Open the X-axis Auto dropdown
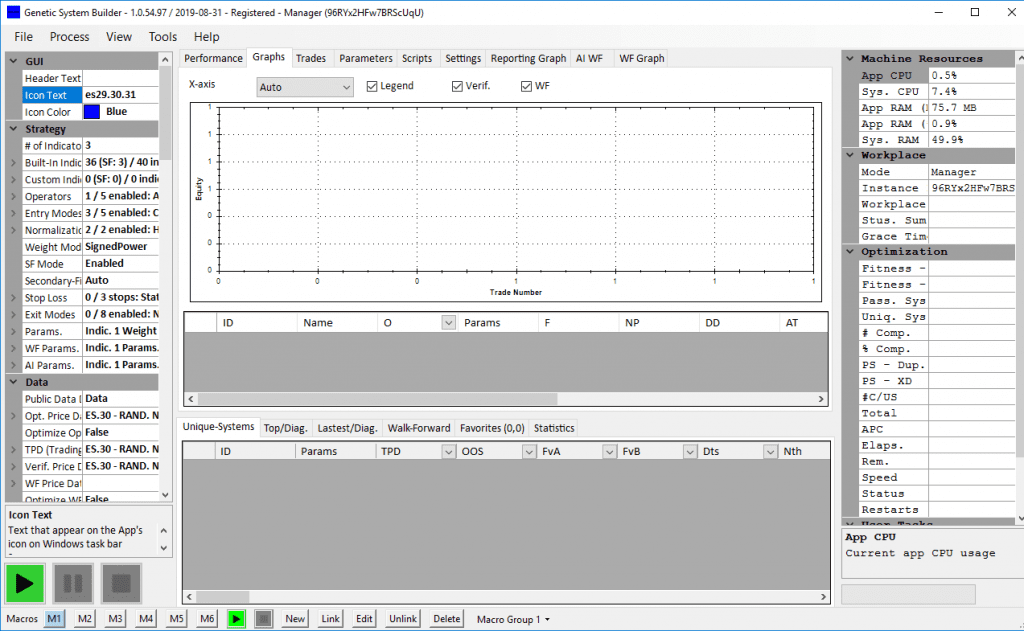The width and height of the screenshot is (1024, 631). pos(305,88)
